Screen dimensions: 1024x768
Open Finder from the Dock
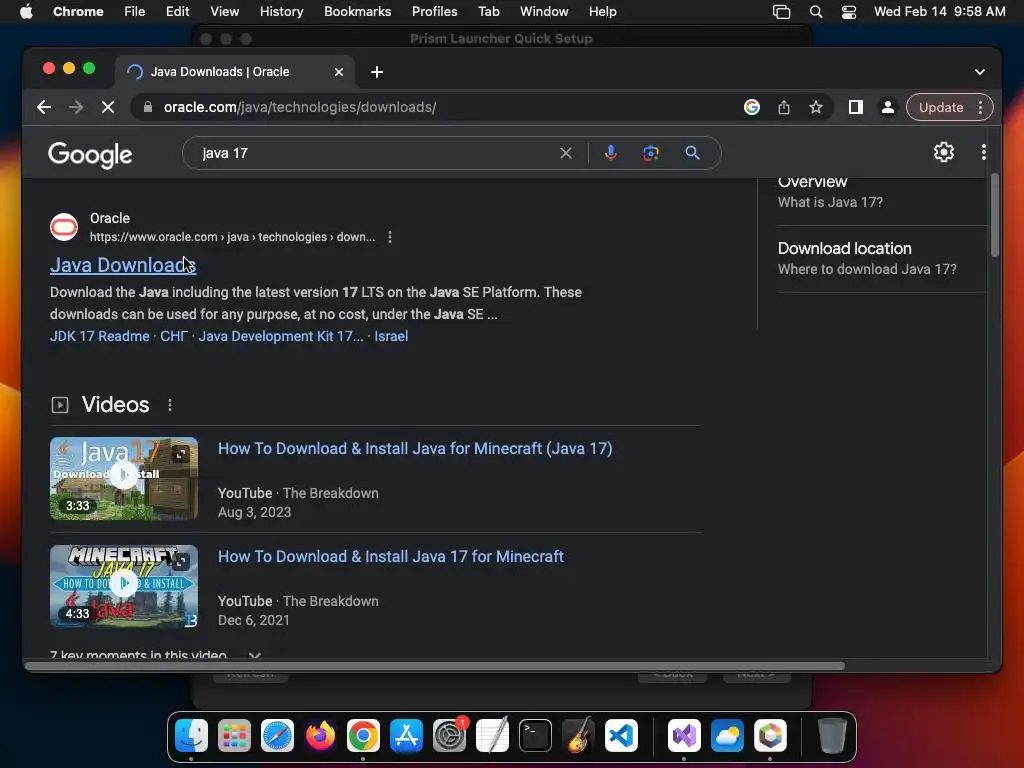[x=191, y=736]
